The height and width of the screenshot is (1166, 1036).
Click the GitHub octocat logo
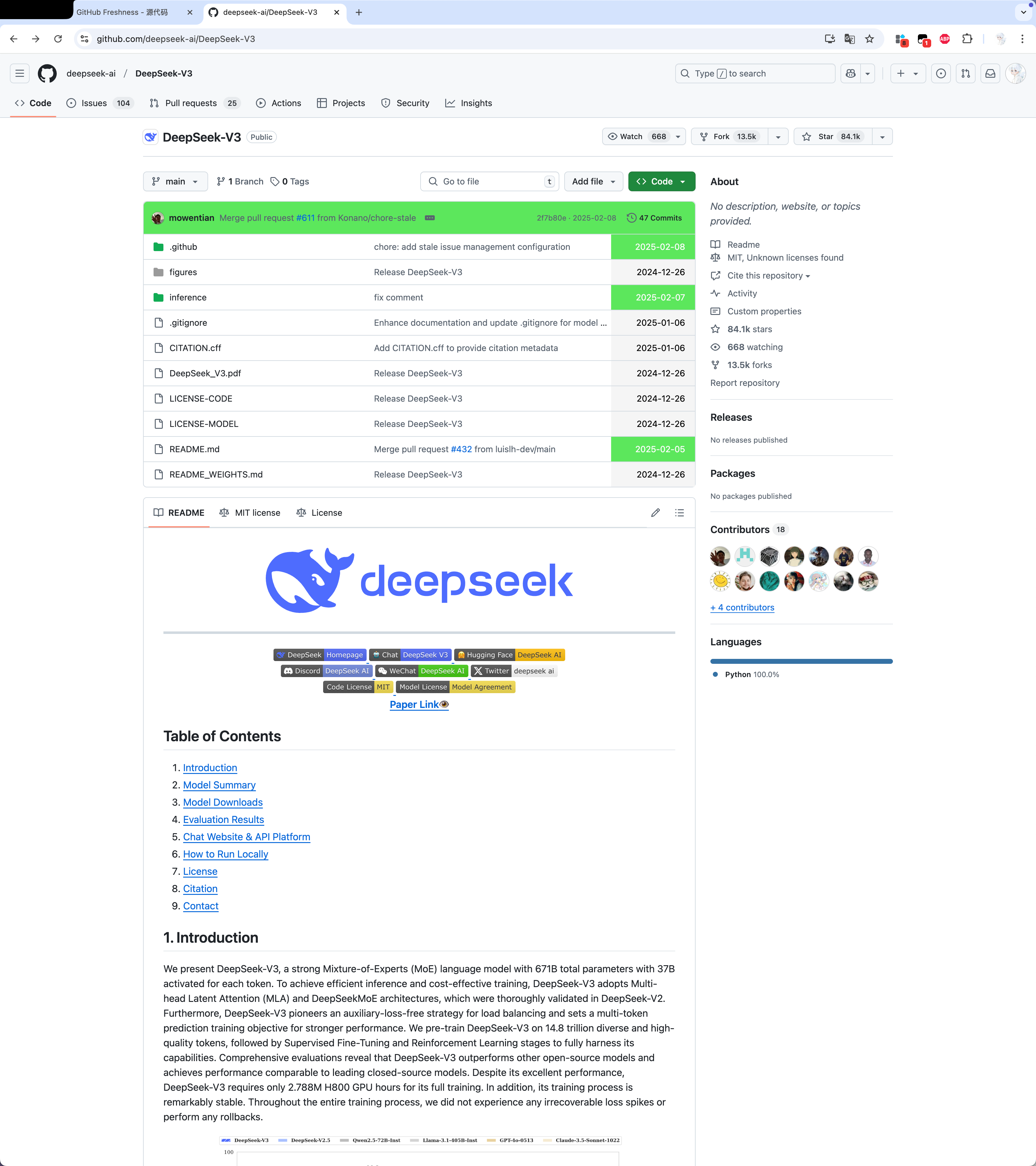click(47, 73)
